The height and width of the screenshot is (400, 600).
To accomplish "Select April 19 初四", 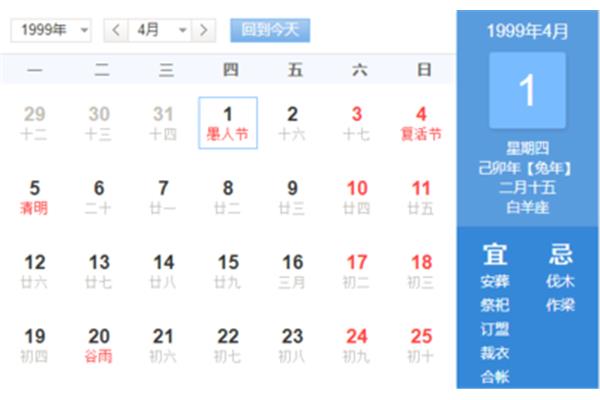I will coord(35,346).
